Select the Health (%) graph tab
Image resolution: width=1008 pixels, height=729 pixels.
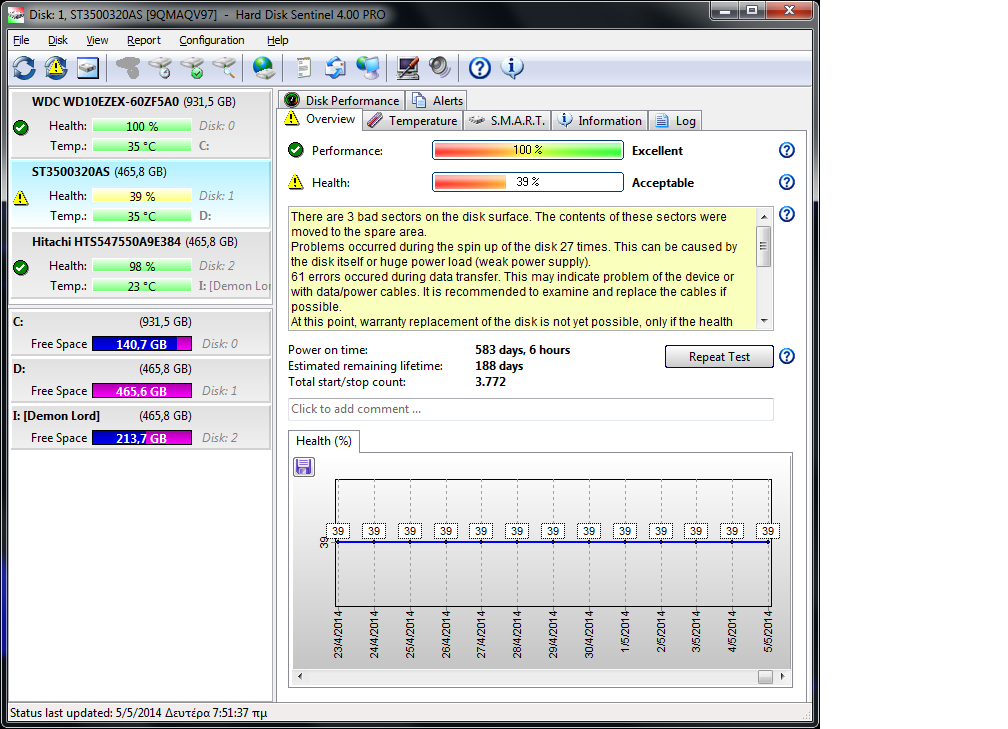(323, 441)
